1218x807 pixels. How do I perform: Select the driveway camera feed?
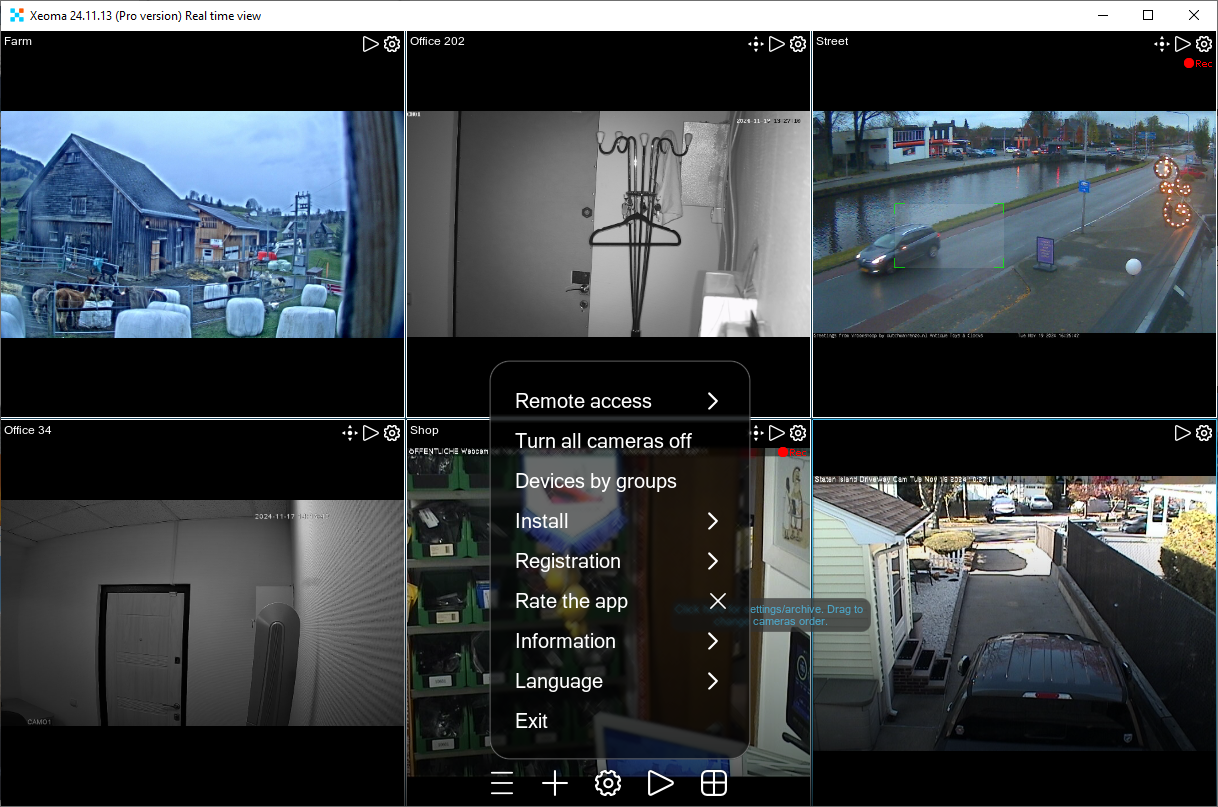pos(1014,613)
